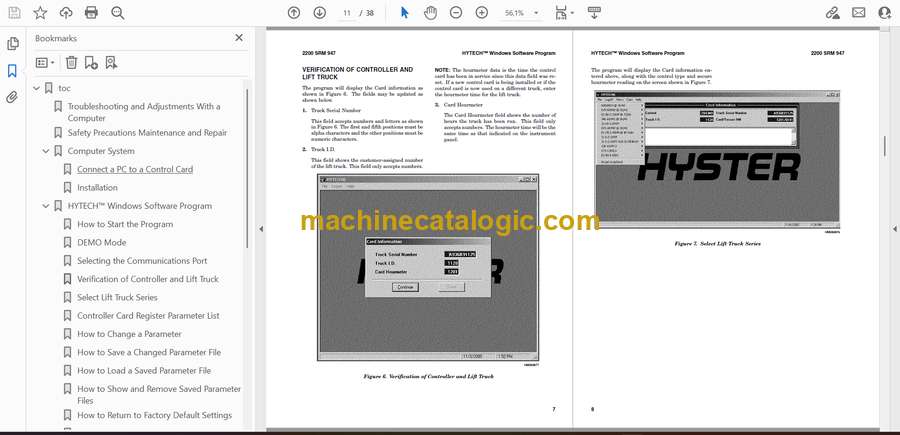Viewport: 900px width, 435px height.
Task: Click the Bookmarks panel title
Action: coord(56,38)
